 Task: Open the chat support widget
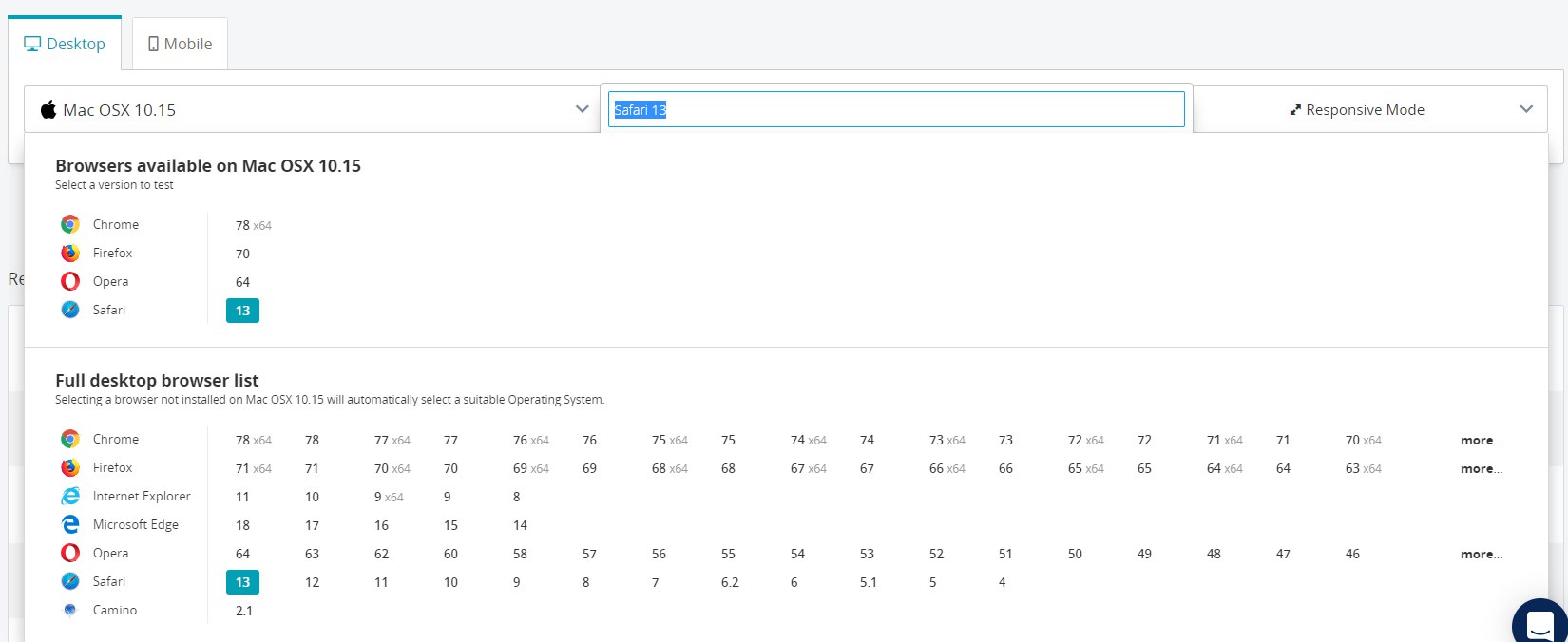coord(1539,621)
